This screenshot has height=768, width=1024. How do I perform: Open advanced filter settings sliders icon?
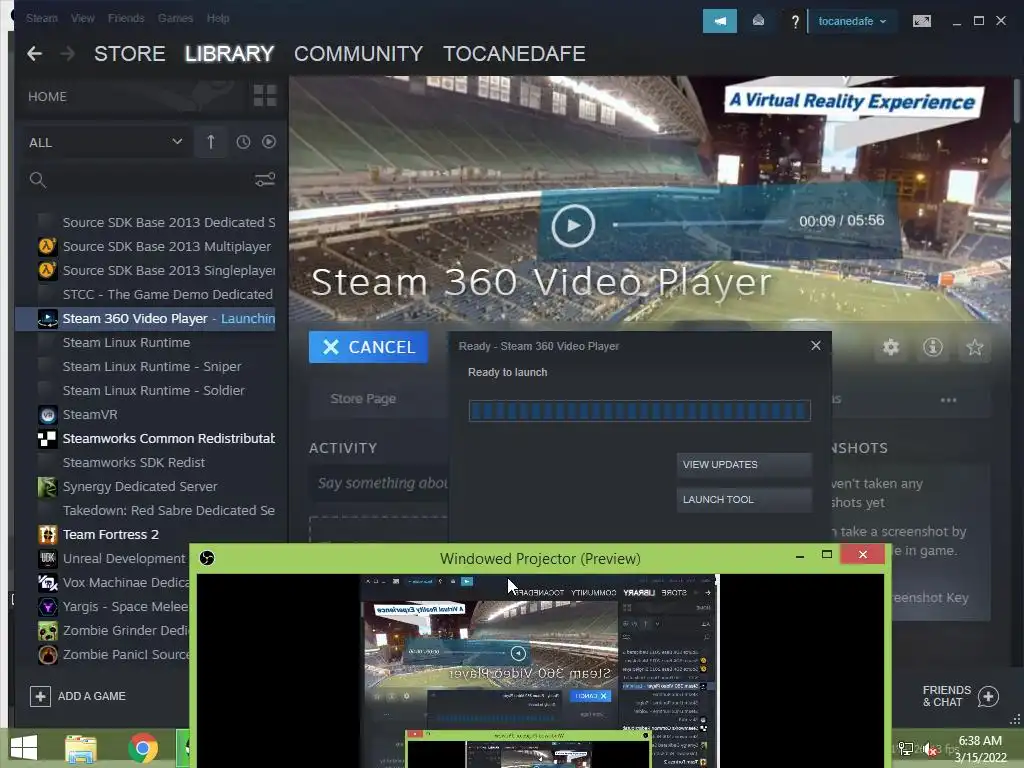pyautogui.click(x=264, y=180)
